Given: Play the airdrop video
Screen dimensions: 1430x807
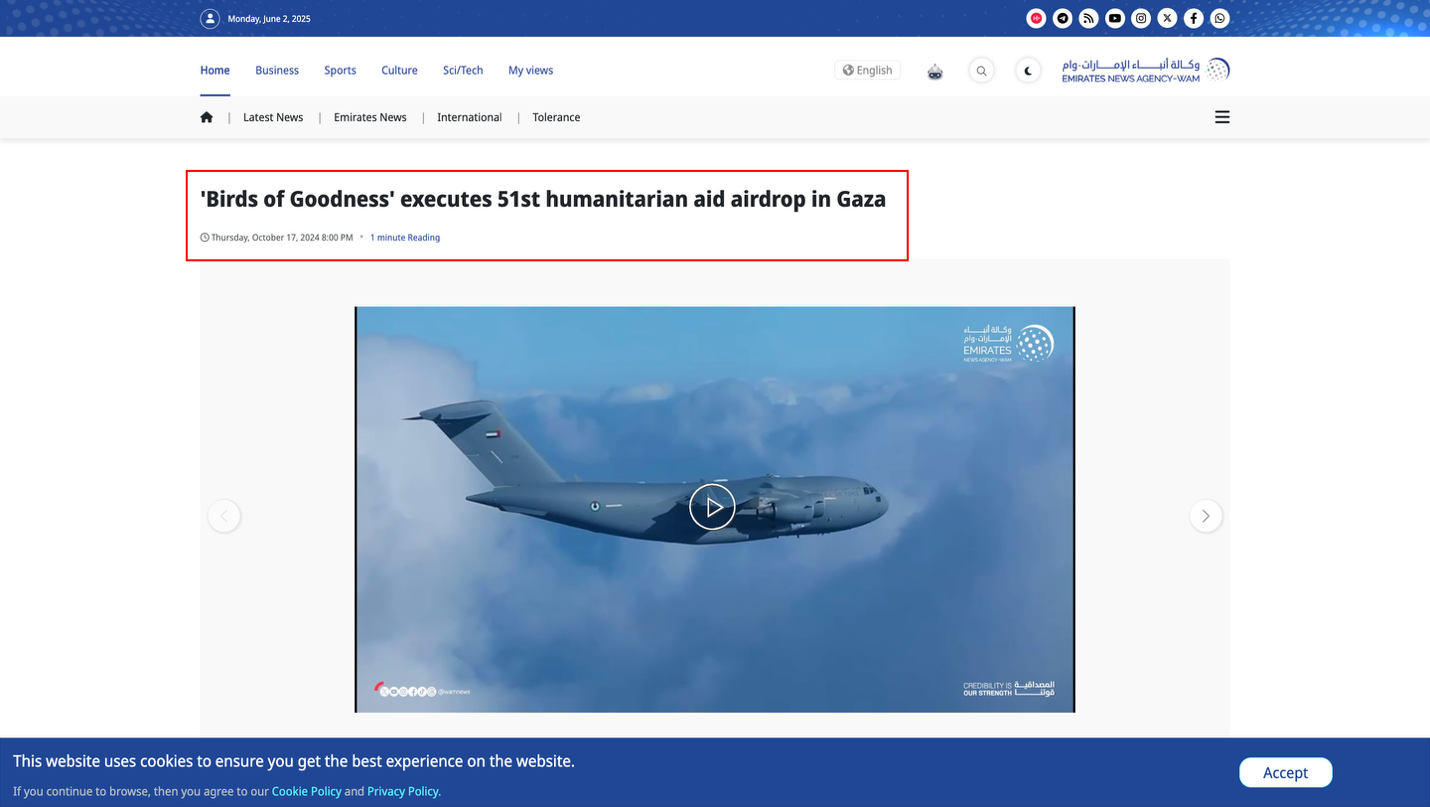Looking at the screenshot, I should [712, 507].
